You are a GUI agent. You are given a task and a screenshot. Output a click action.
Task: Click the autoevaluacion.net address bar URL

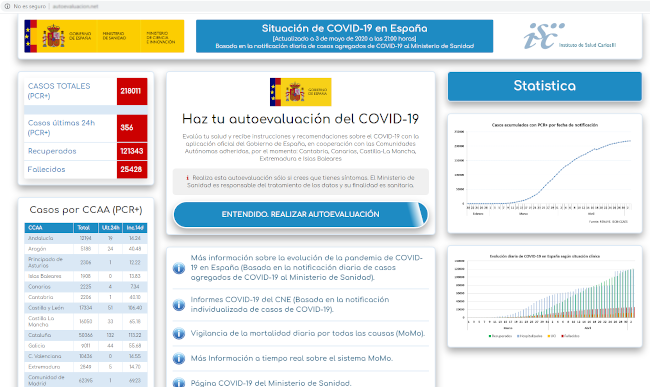tap(75, 6)
